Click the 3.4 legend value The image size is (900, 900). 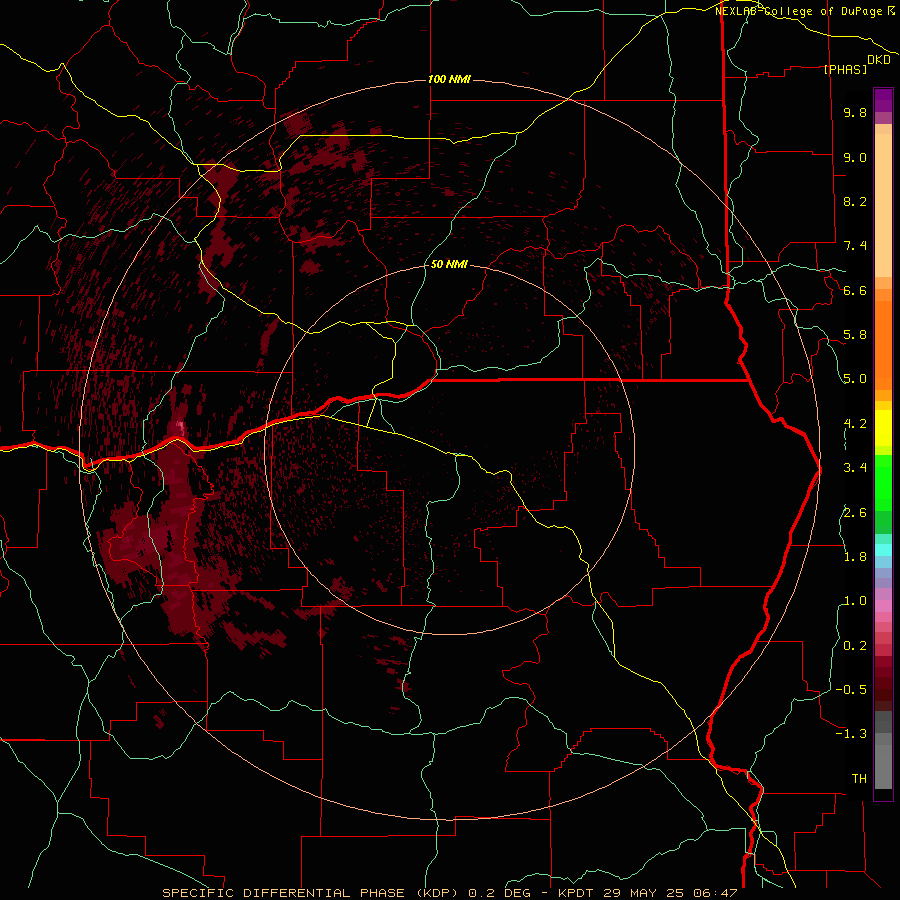855,468
